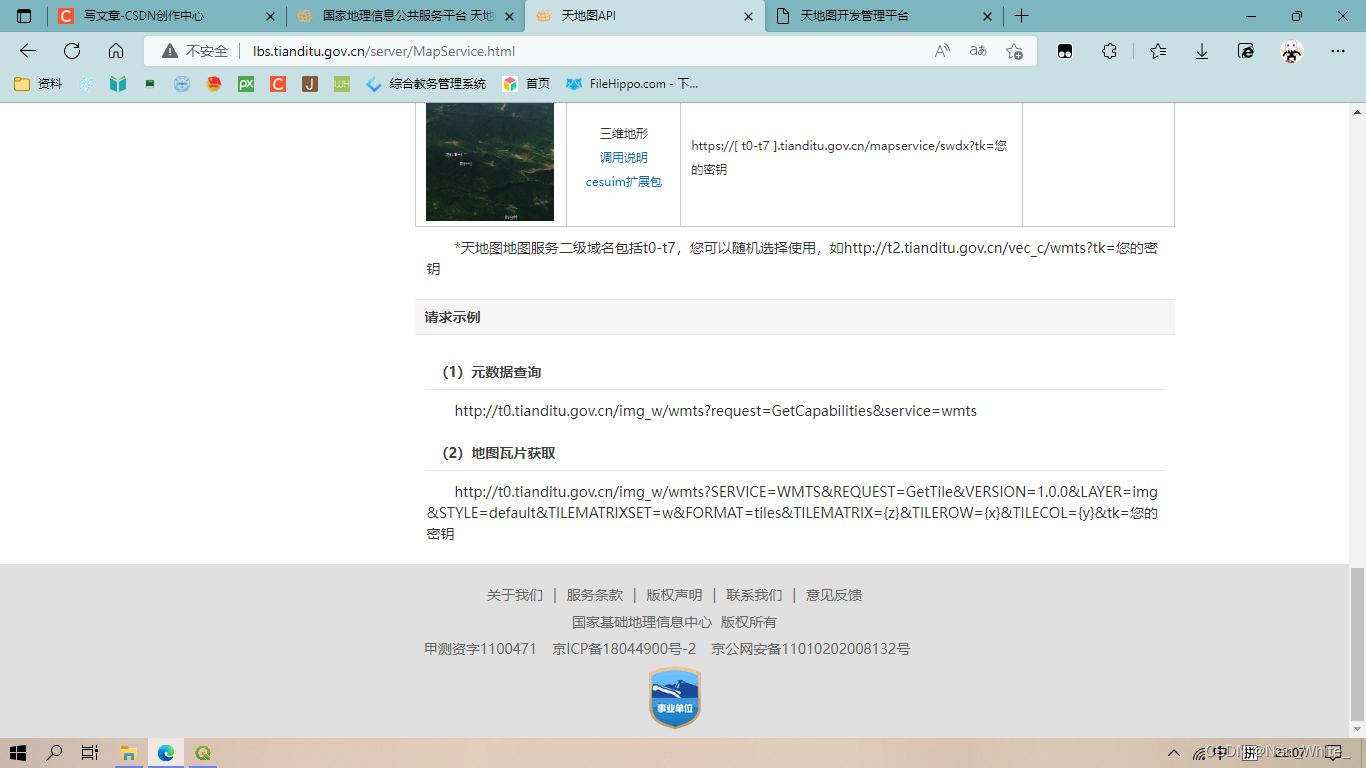This screenshot has width=1366, height=768.
Task: Reload the current page
Action: coord(72,51)
